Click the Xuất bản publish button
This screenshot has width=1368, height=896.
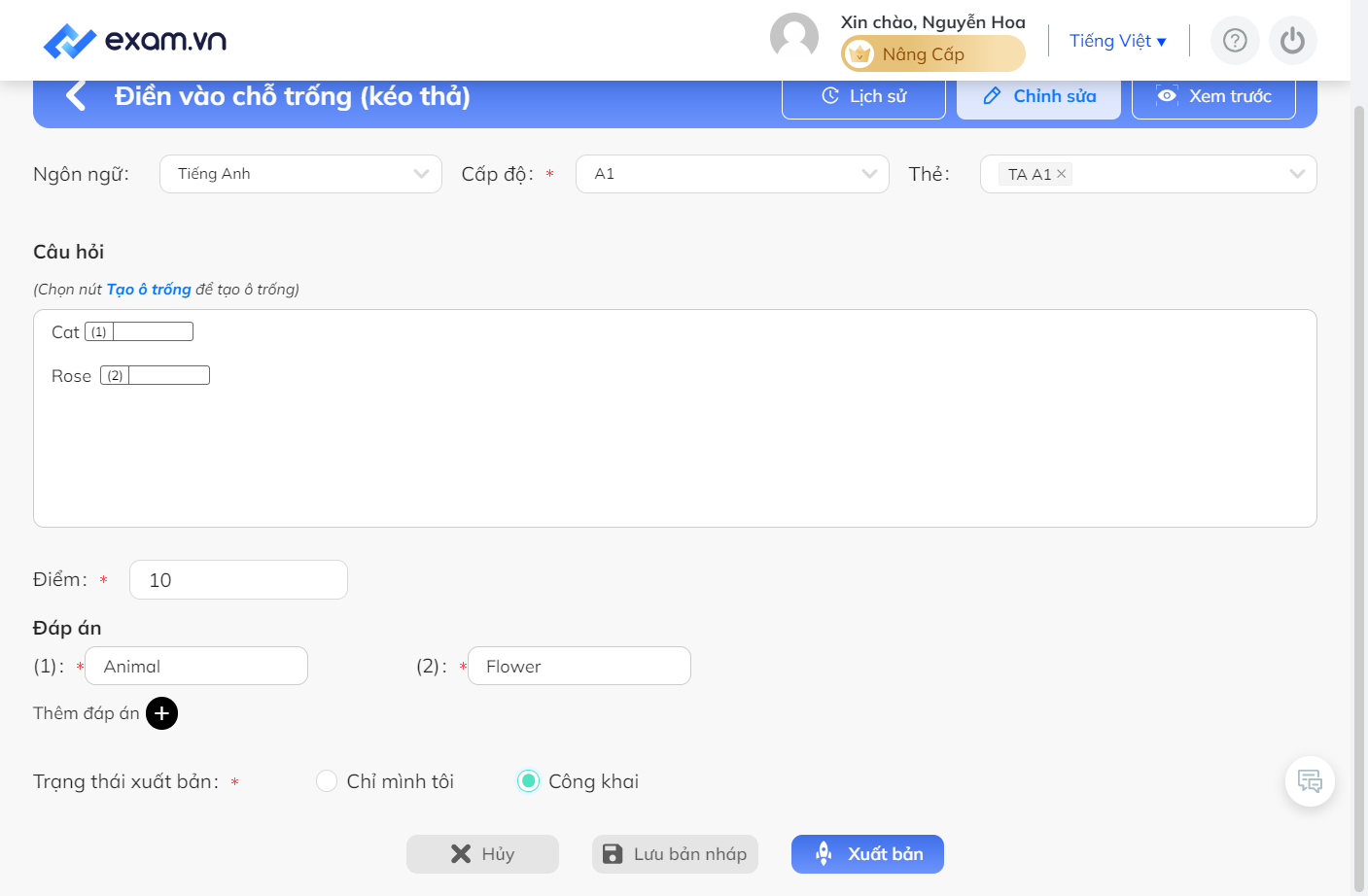[867, 854]
